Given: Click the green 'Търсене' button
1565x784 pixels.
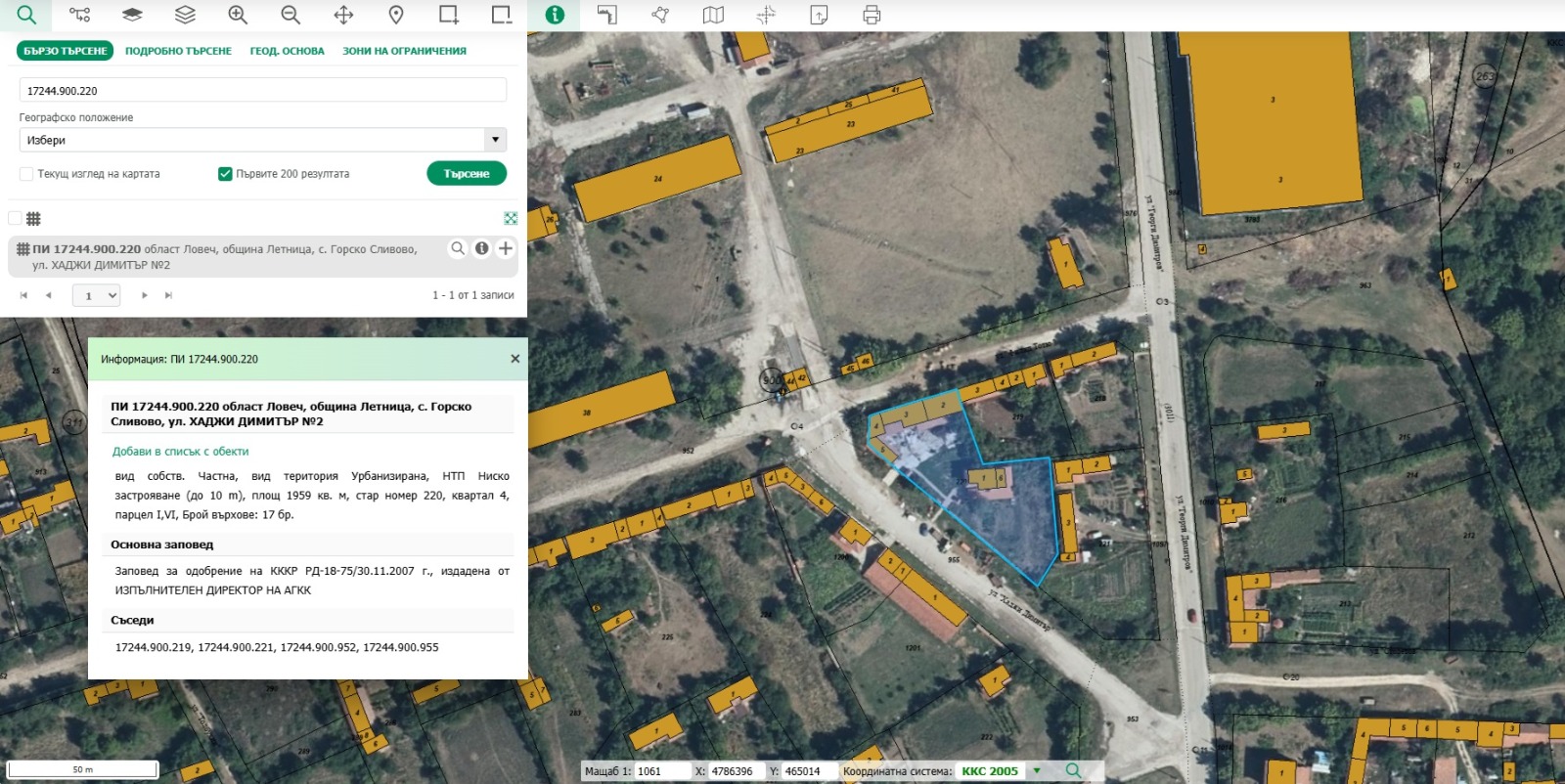Looking at the screenshot, I should click(467, 173).
